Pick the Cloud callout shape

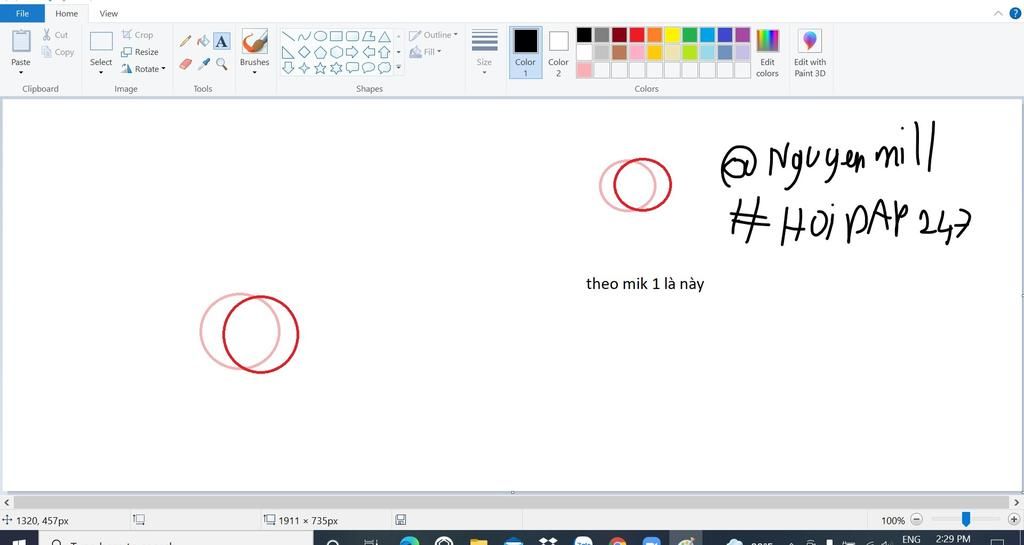tap(385, 68)
